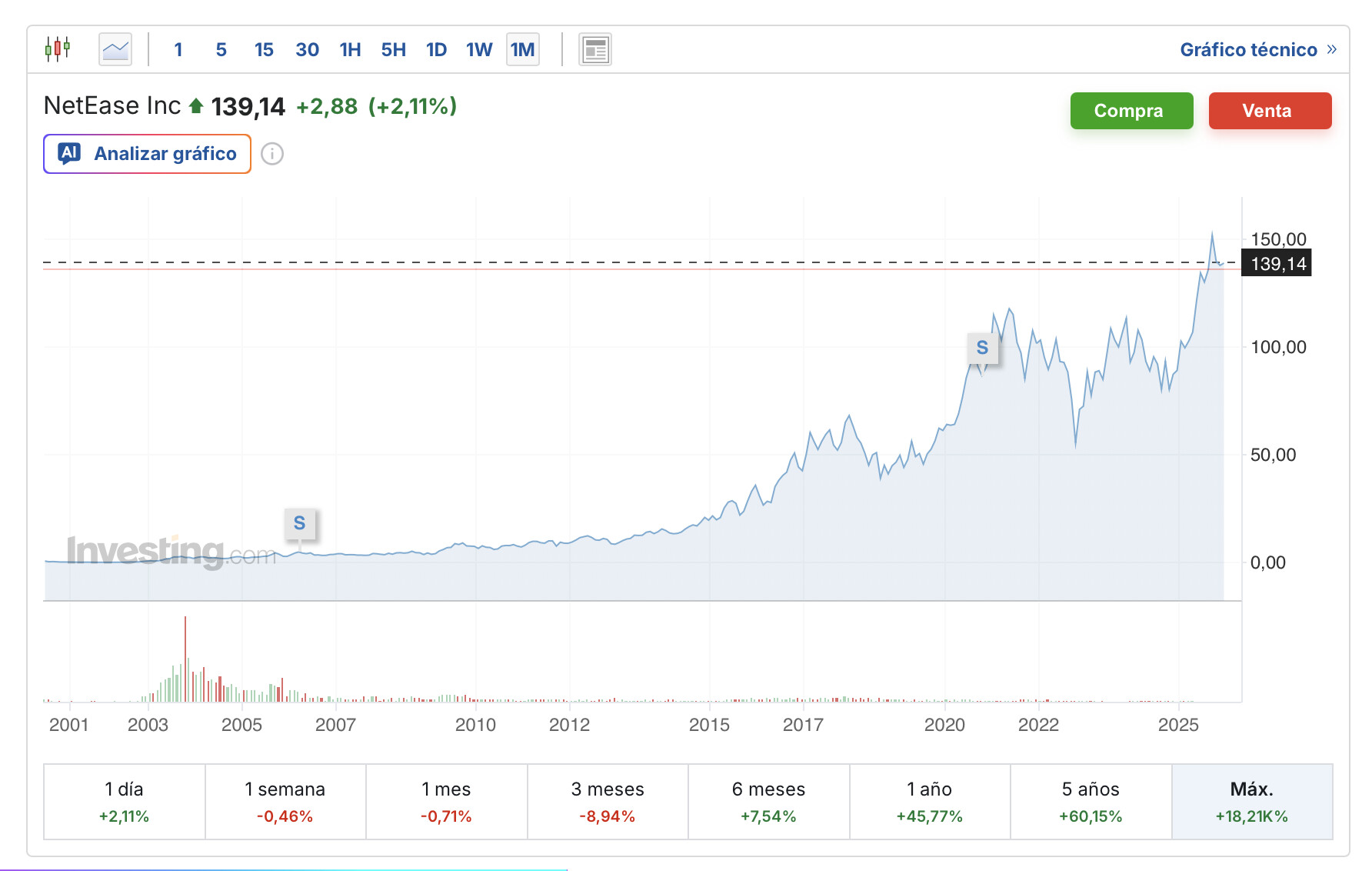Click the 139,14 current price label
1372x871 pixels.
pos(1277,264)
